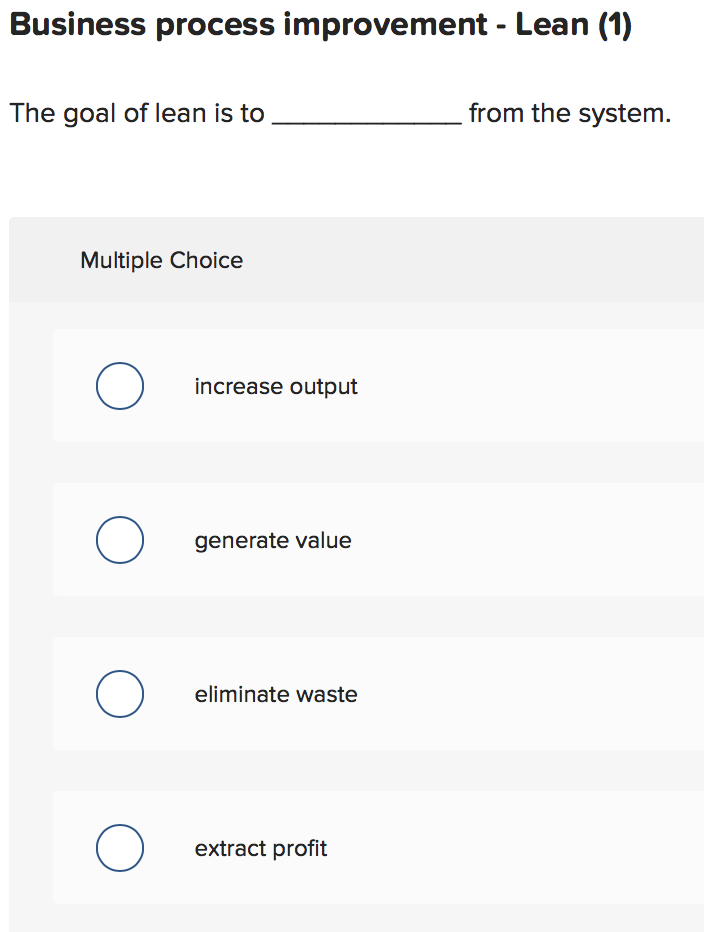The width and height of the screenshot is (704, 932).
Task: Select the "extract profit" radio button
Action: (x=120, y=848)
